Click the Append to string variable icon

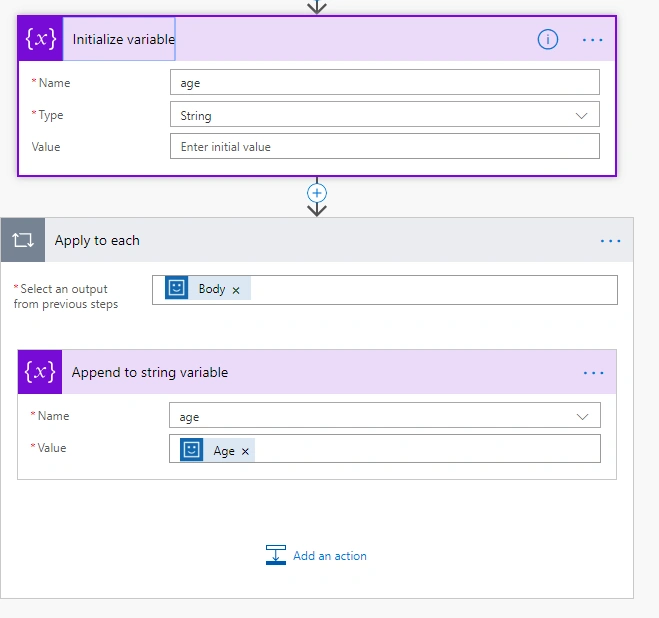point(40,372)
